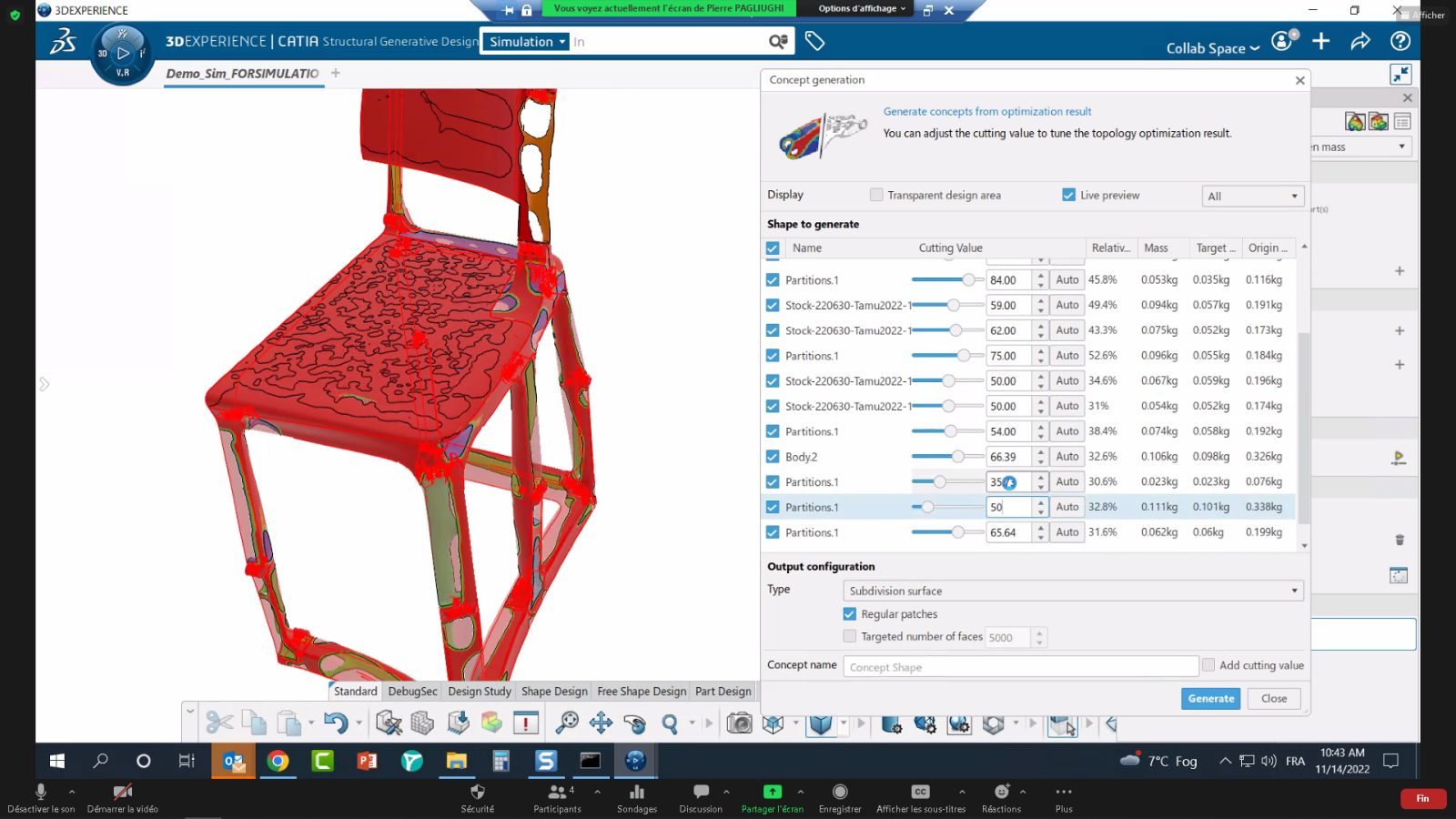
Task: Open 3DEXPERIENCE app in Windows taskbar
Action: (x=635, y=761)
